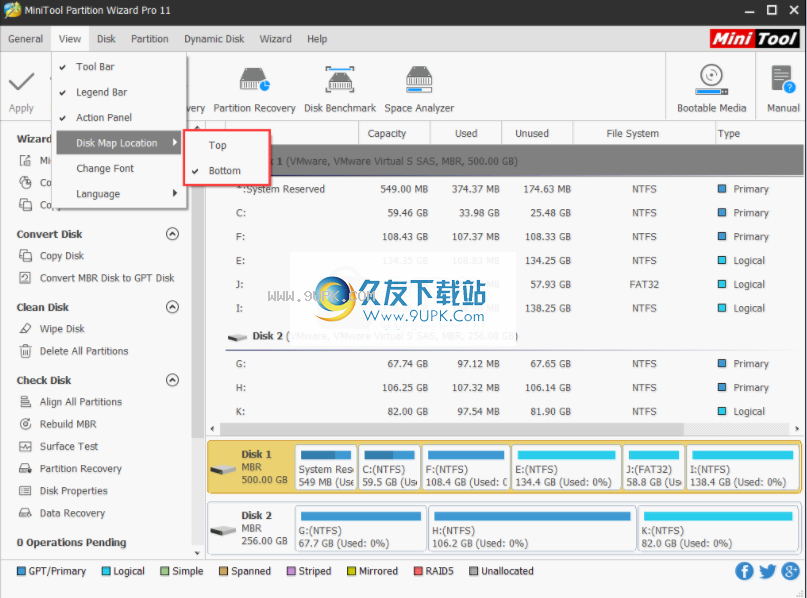Select the E:(NTFS) partition block in disk map
Screen dimensions: 807x598
coord(566,467)
